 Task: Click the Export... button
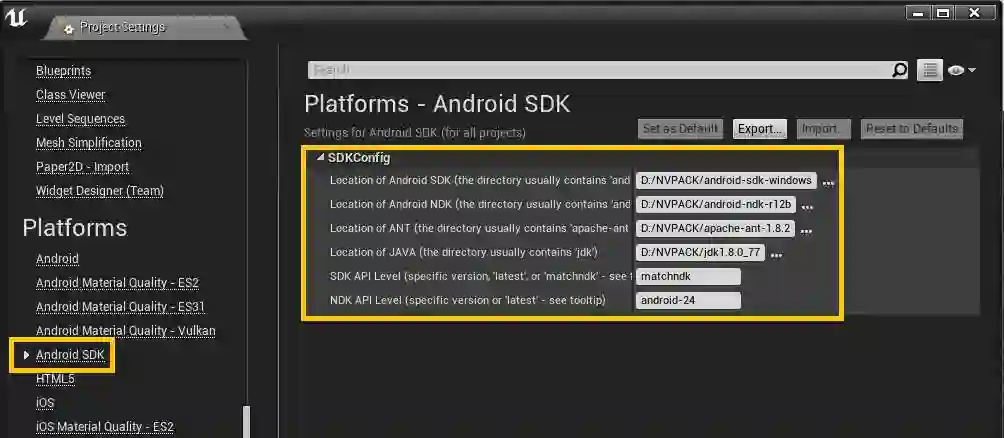click(x=760, y=128)
